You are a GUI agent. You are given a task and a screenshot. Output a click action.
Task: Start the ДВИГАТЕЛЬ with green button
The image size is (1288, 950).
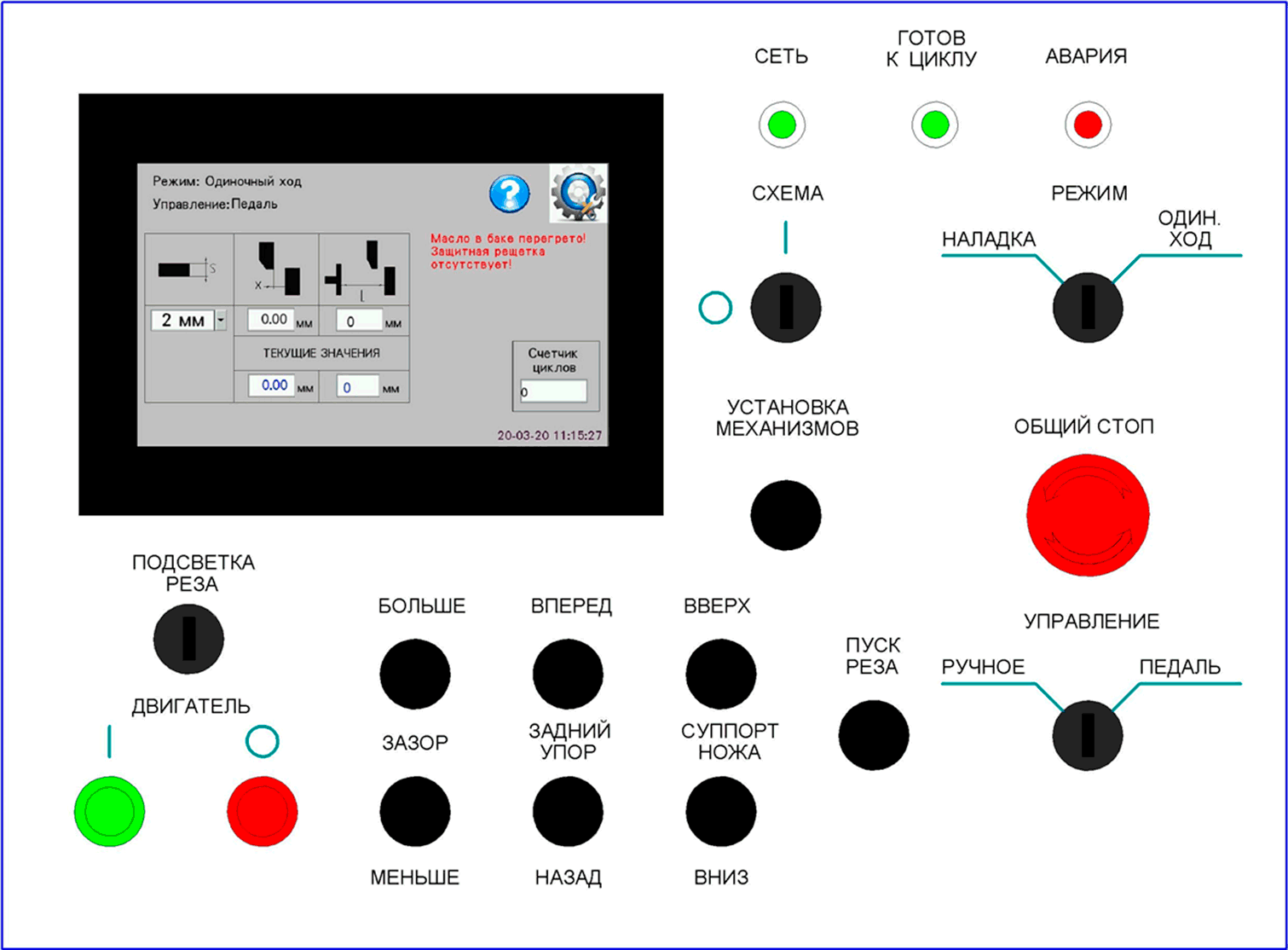point(109,811)
